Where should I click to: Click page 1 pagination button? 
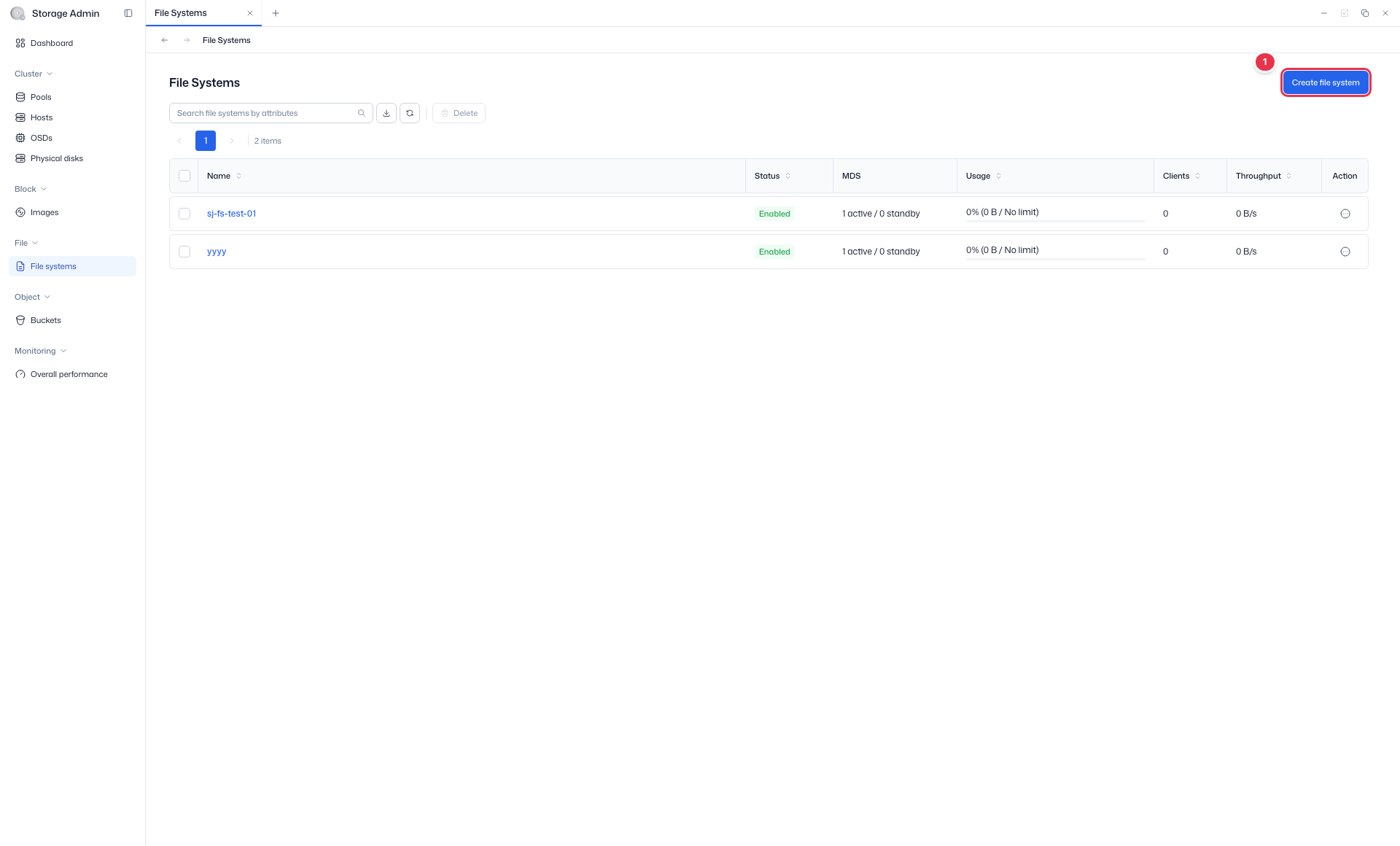[206, 141]
